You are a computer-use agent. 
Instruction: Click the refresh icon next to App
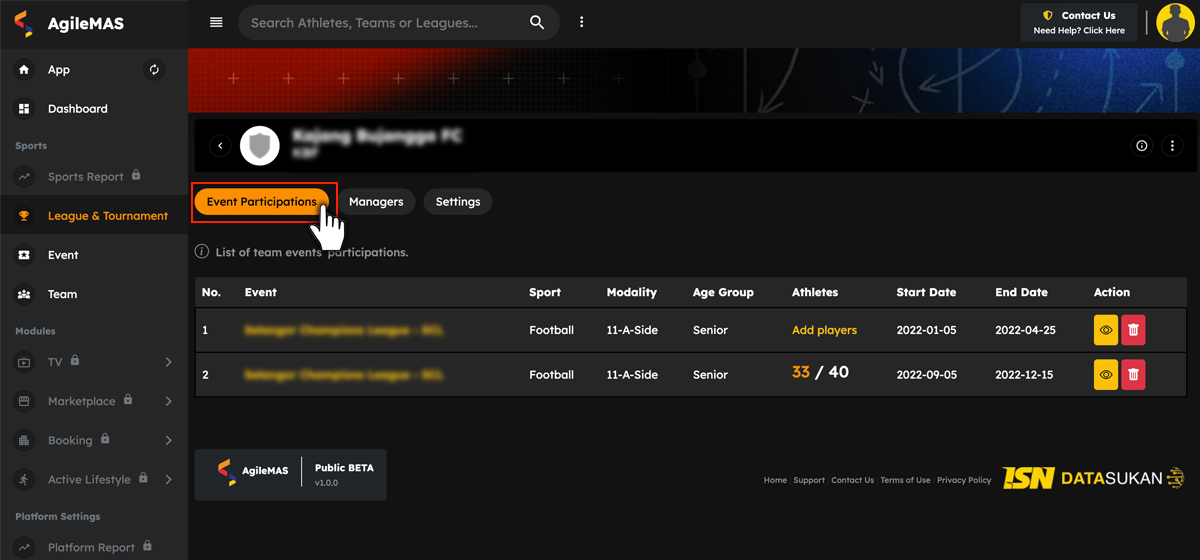[154, 70]
